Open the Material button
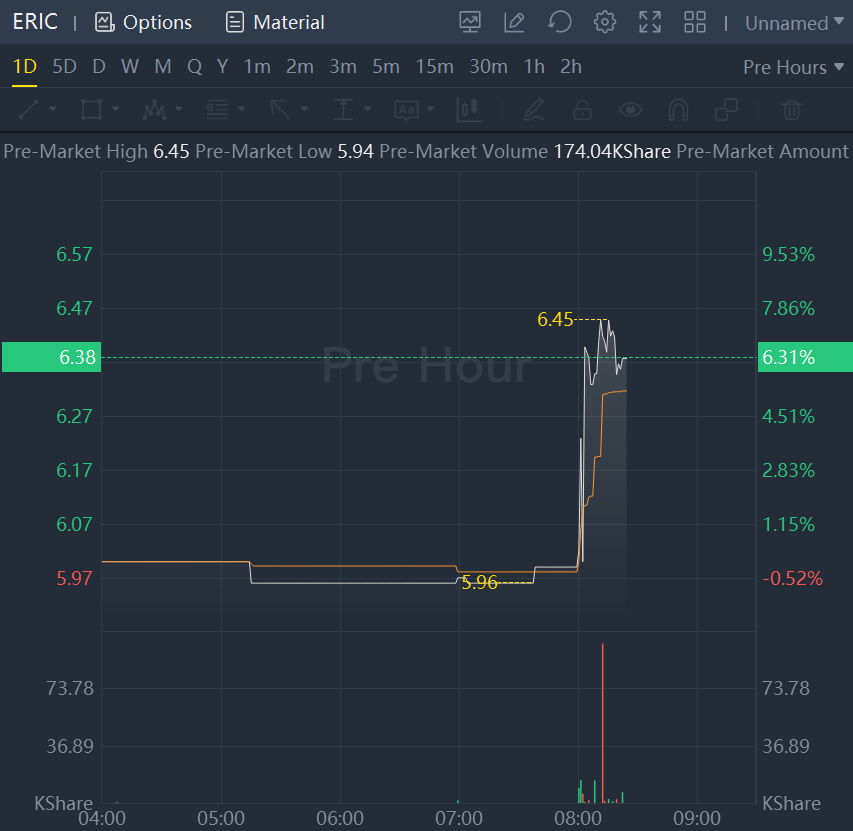The height and width of the screenshot is (831, 853). [x=275, y=22]
